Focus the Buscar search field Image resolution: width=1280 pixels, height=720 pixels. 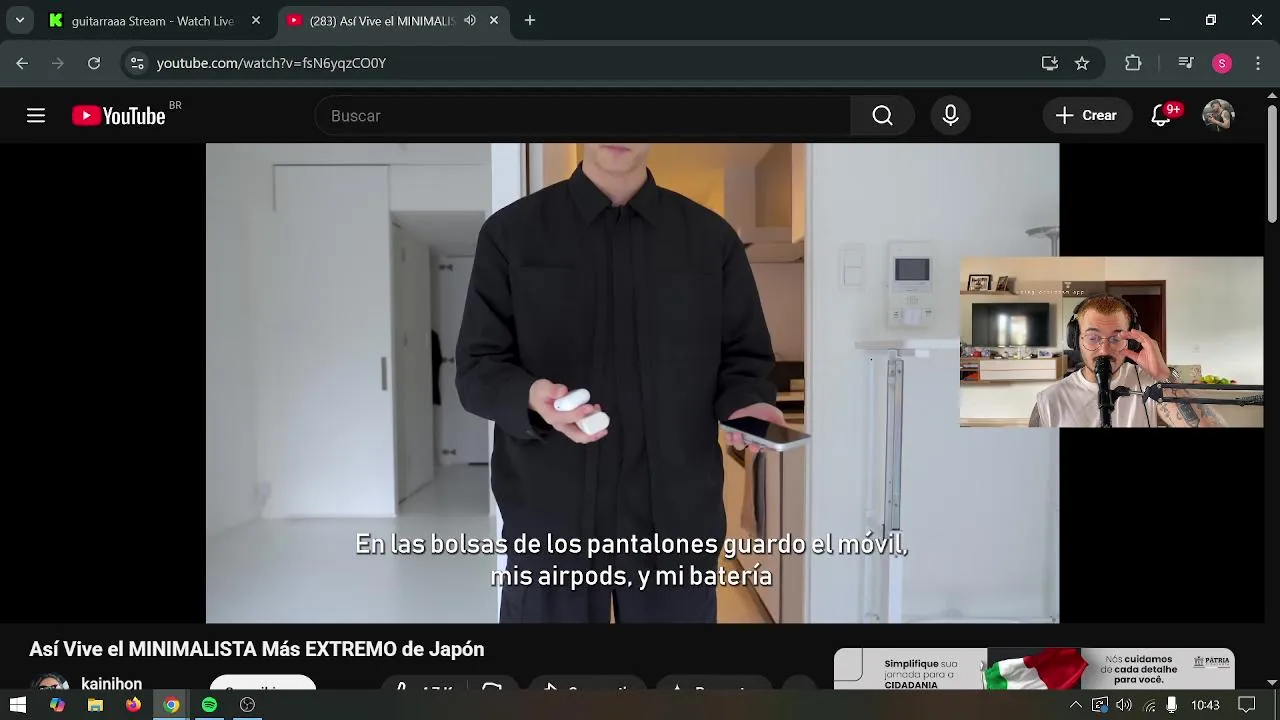(583, 116)
